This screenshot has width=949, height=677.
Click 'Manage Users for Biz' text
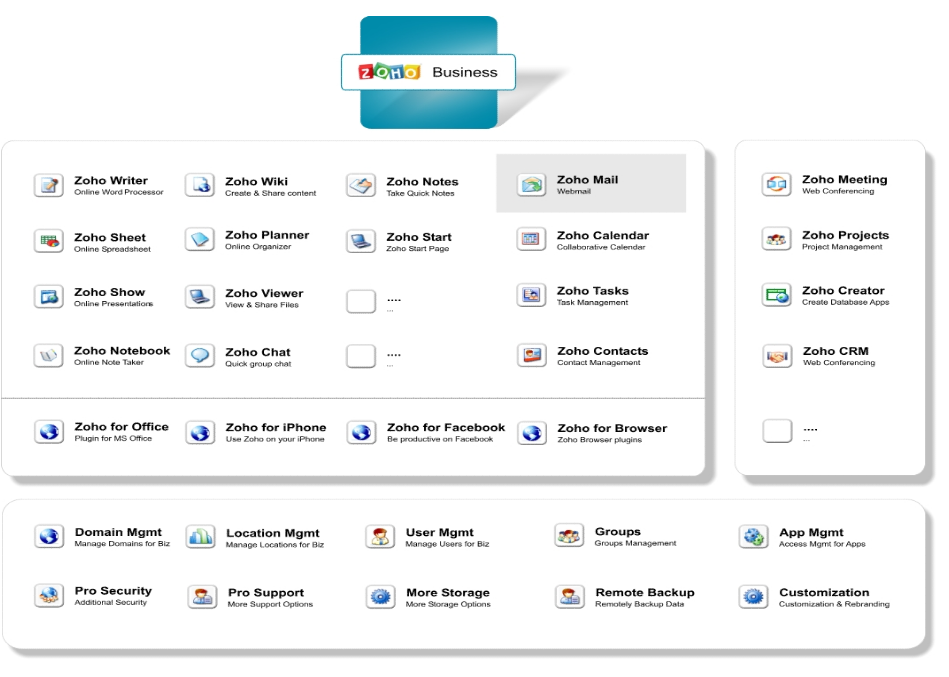(447, 545)
